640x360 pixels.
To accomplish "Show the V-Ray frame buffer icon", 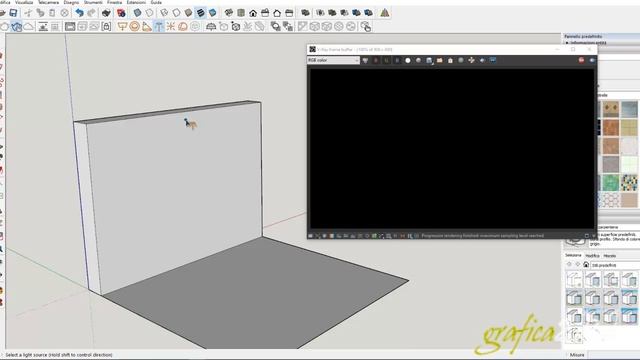I will 70,27.
